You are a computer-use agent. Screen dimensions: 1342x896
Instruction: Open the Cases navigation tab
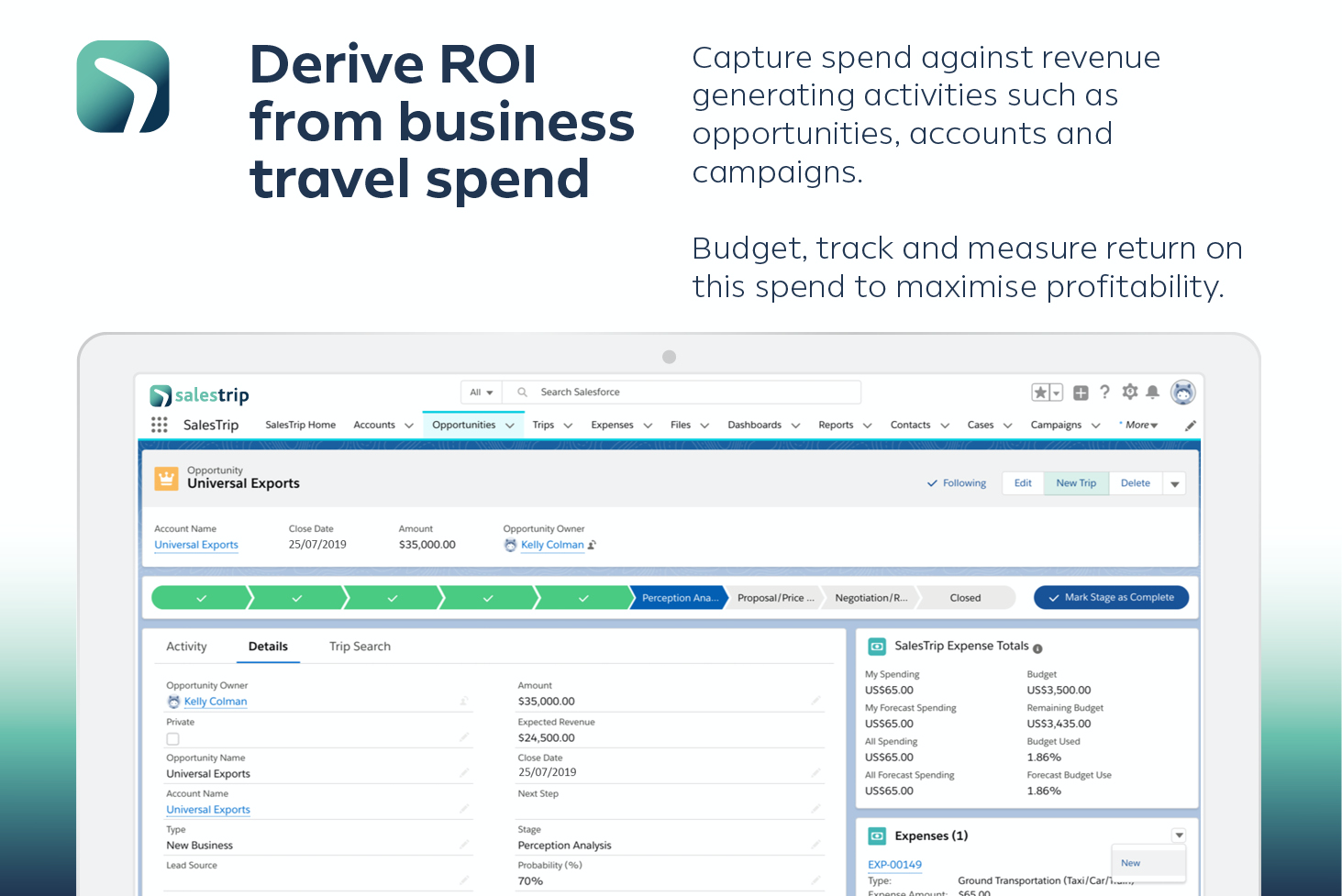pyautogui.click(x=981, y=426)
